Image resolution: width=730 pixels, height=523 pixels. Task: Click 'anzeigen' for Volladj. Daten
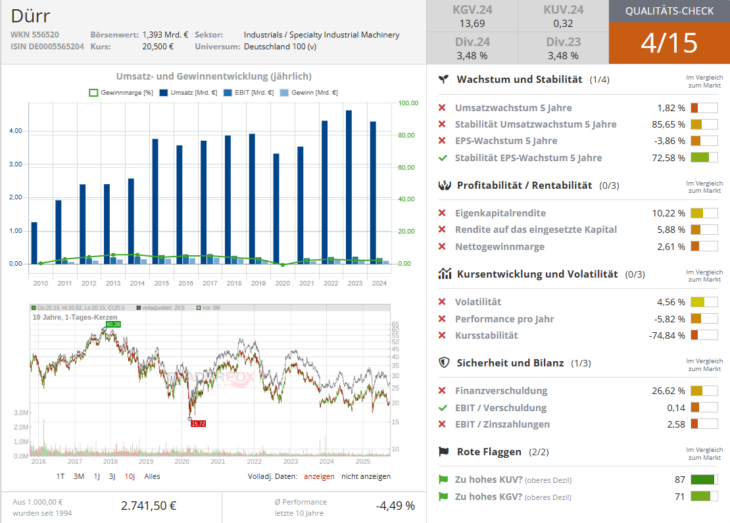click(x=319, y=476)
